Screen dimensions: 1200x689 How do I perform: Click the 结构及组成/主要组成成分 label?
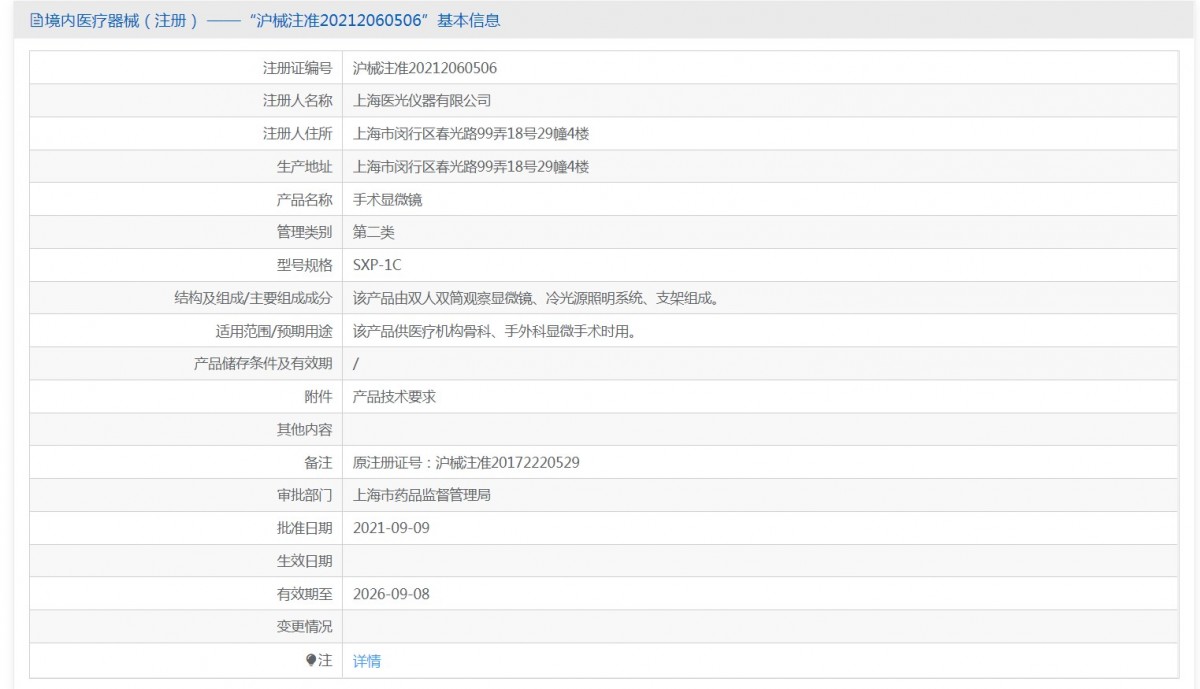253,298
